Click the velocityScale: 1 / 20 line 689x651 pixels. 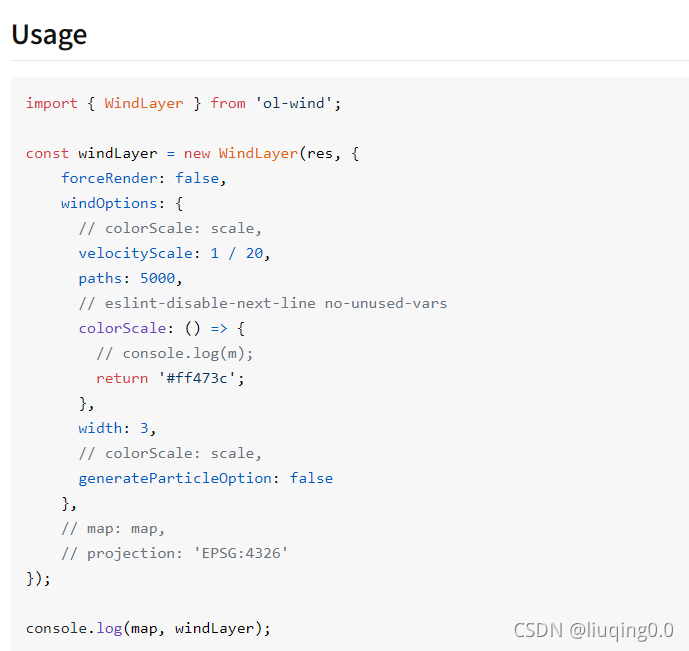(x=174, y=253)
